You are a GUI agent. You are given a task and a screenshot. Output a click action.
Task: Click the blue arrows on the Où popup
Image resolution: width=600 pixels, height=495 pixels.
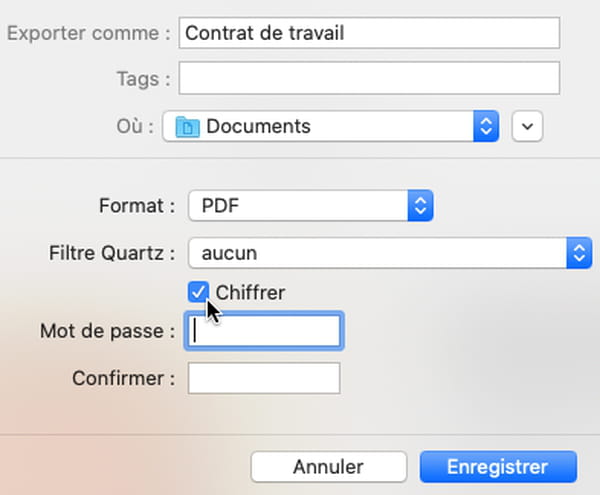pyautogui.click(x=486, y=126)
